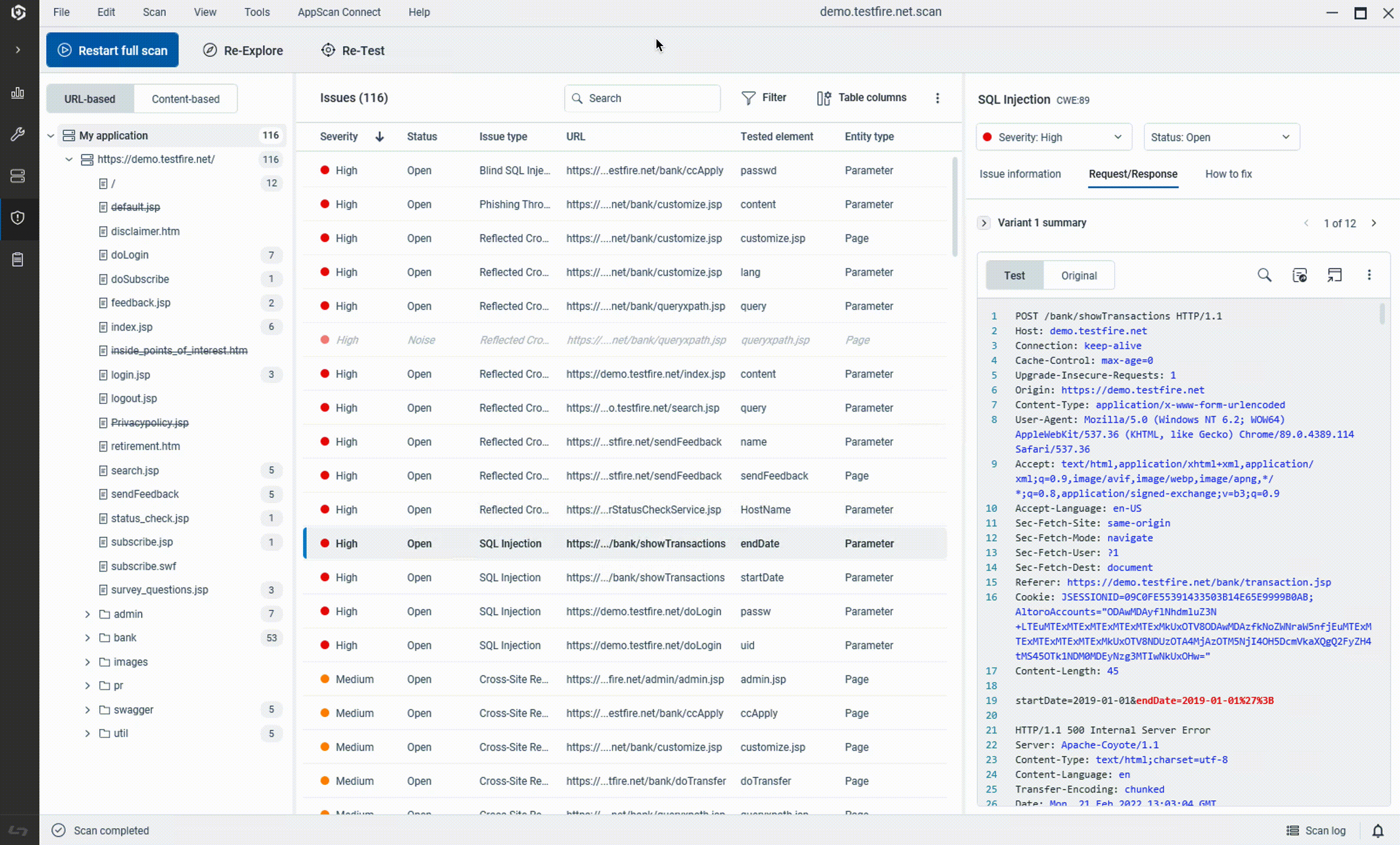This screenshot has width=1400, height=845.
Task: Open the configuration wrench sidebar icon
Action: [18, 134]
